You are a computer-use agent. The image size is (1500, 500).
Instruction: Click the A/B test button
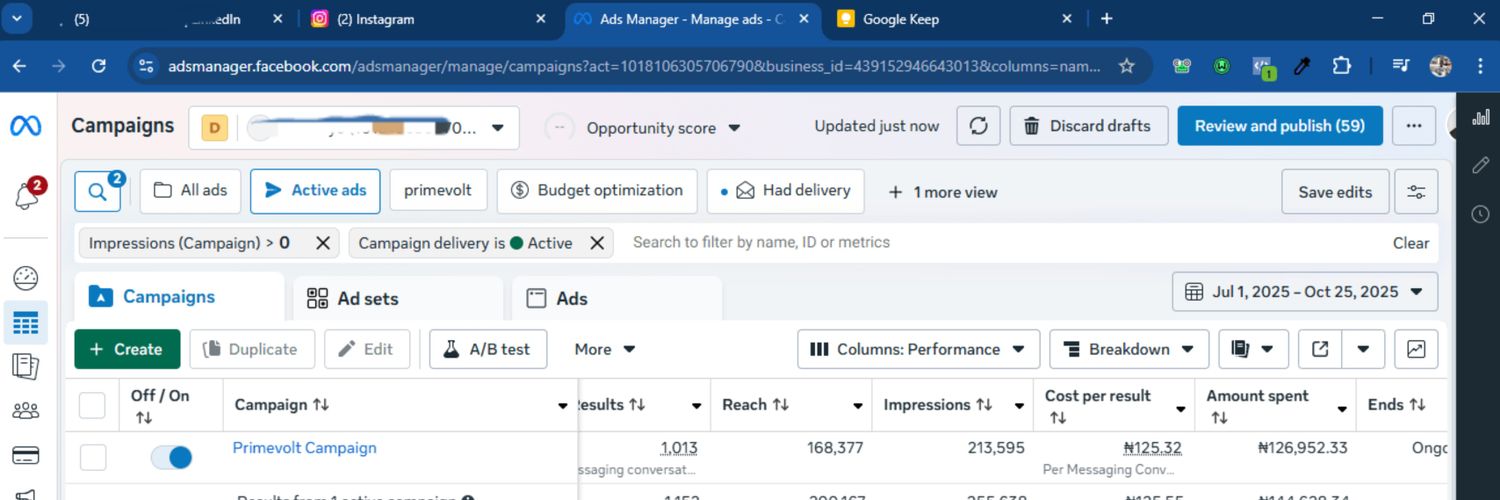pyautogui.click(x=488, y=349)
